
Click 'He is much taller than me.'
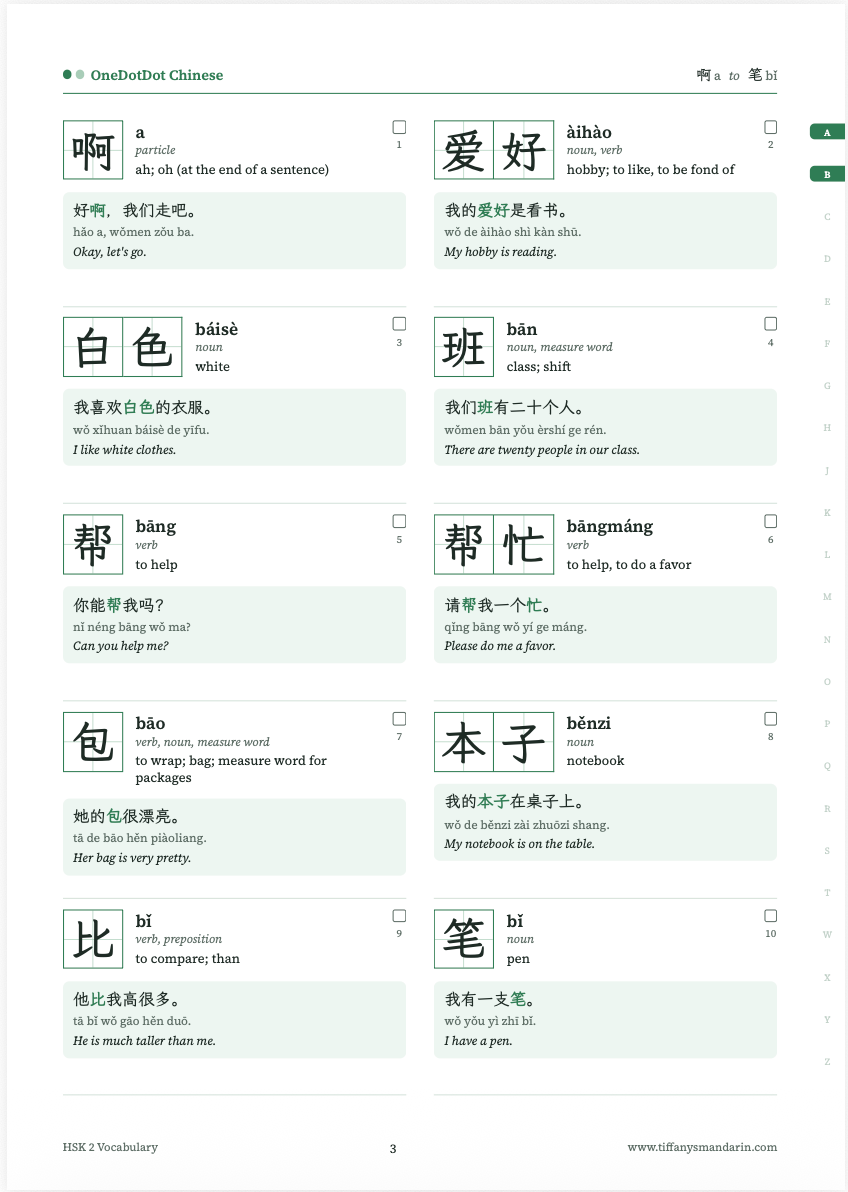pos(145,1041)
